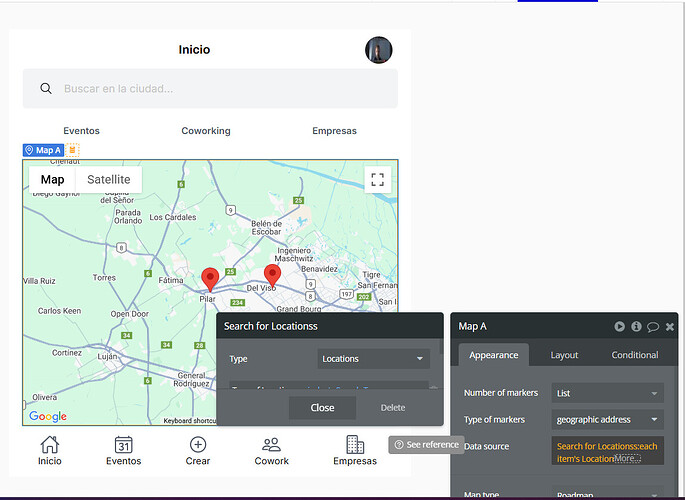Click the Type label in search dialog
The width and height of the screenshot is (685, 500).
point(239,359)
